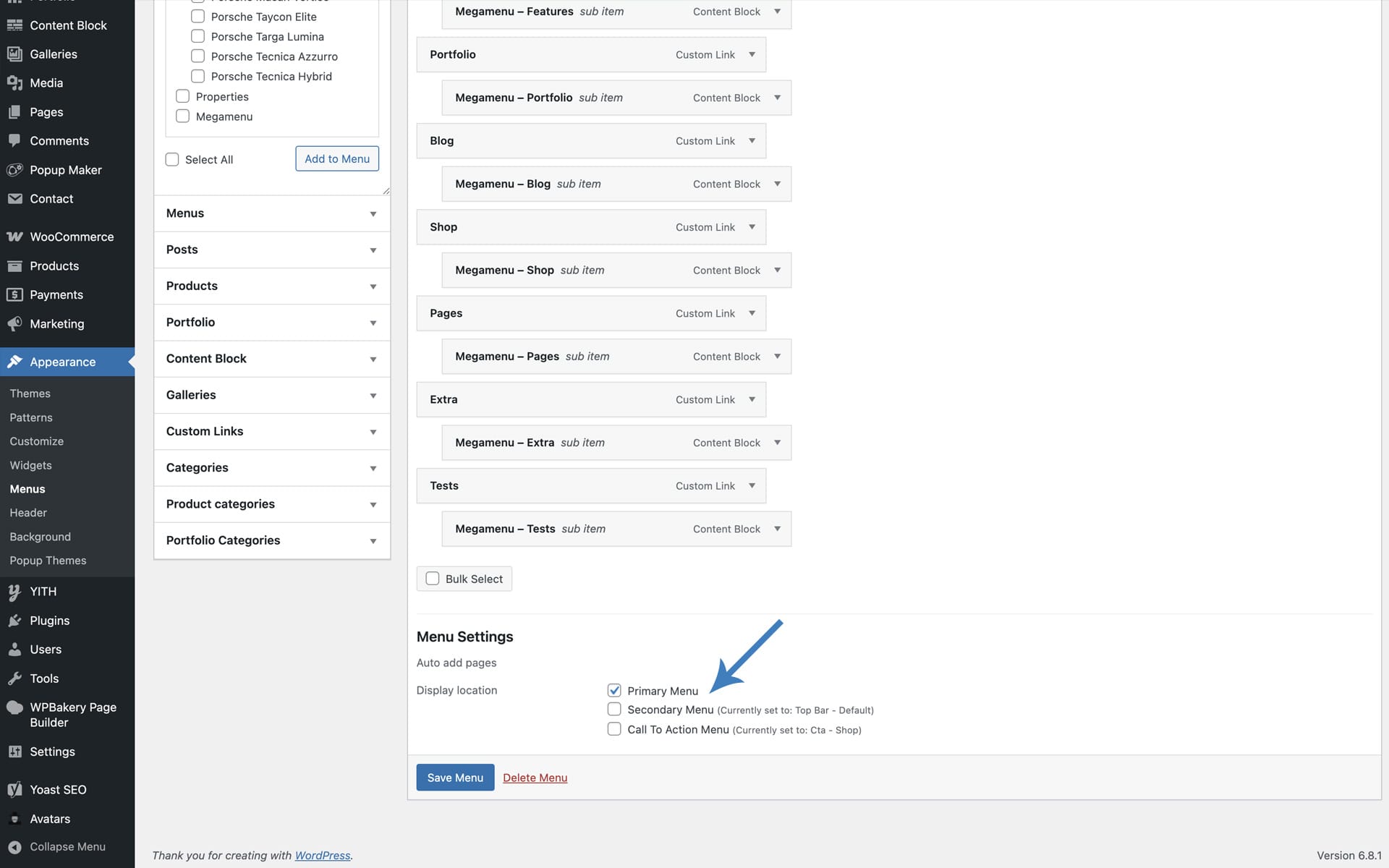
Task: Uncheck the Primary Menu display location
Action: coord(614,690)
